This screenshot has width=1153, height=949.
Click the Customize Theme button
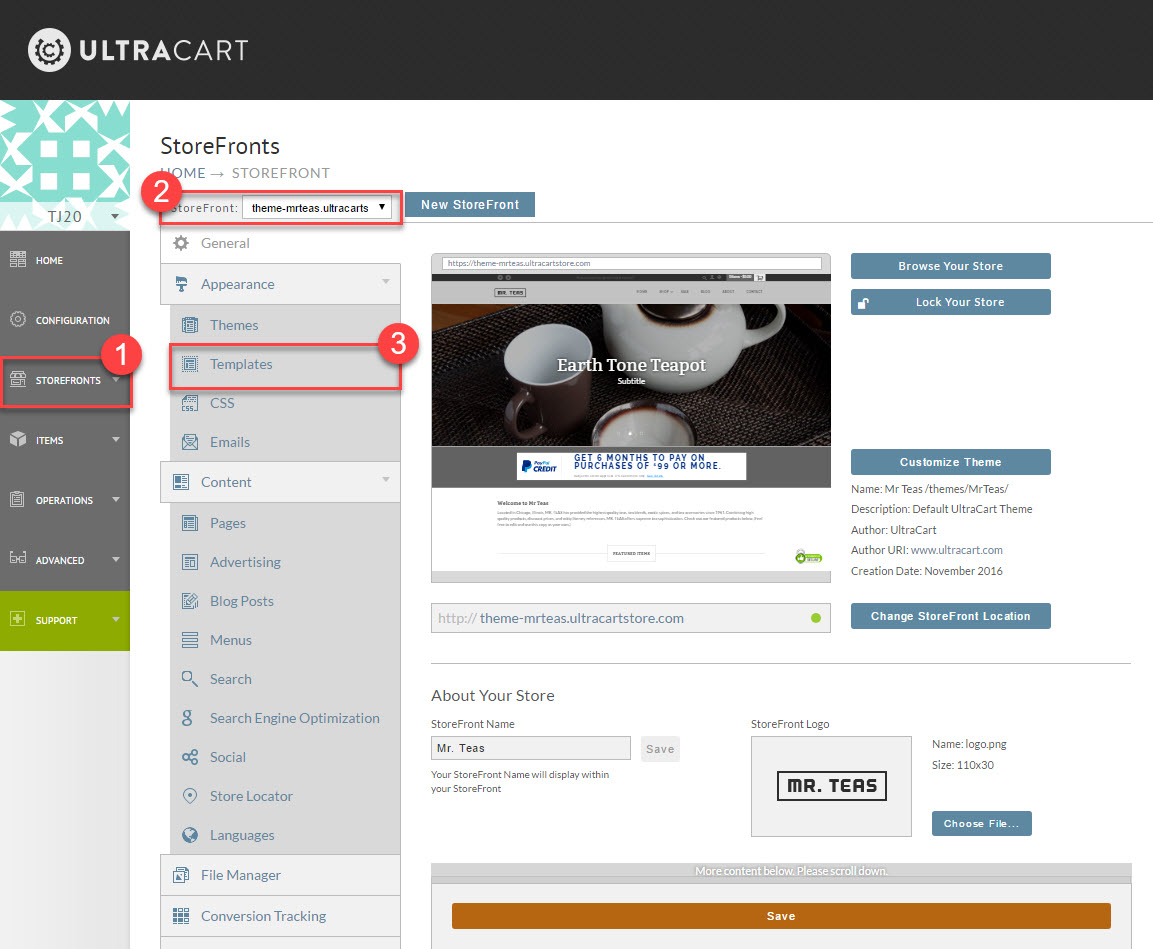click(950, 462)
